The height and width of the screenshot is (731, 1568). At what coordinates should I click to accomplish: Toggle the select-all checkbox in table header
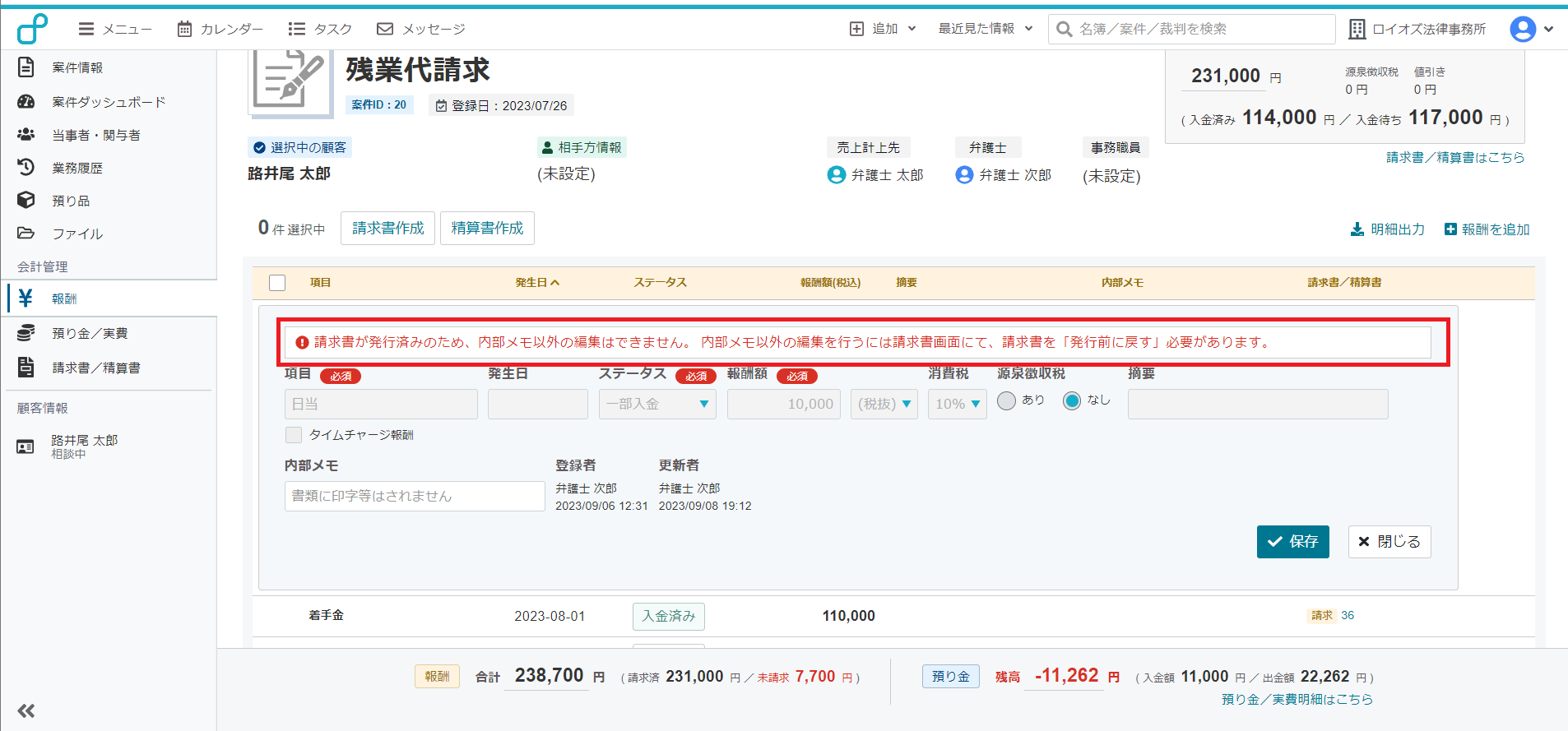click(277, 283)
